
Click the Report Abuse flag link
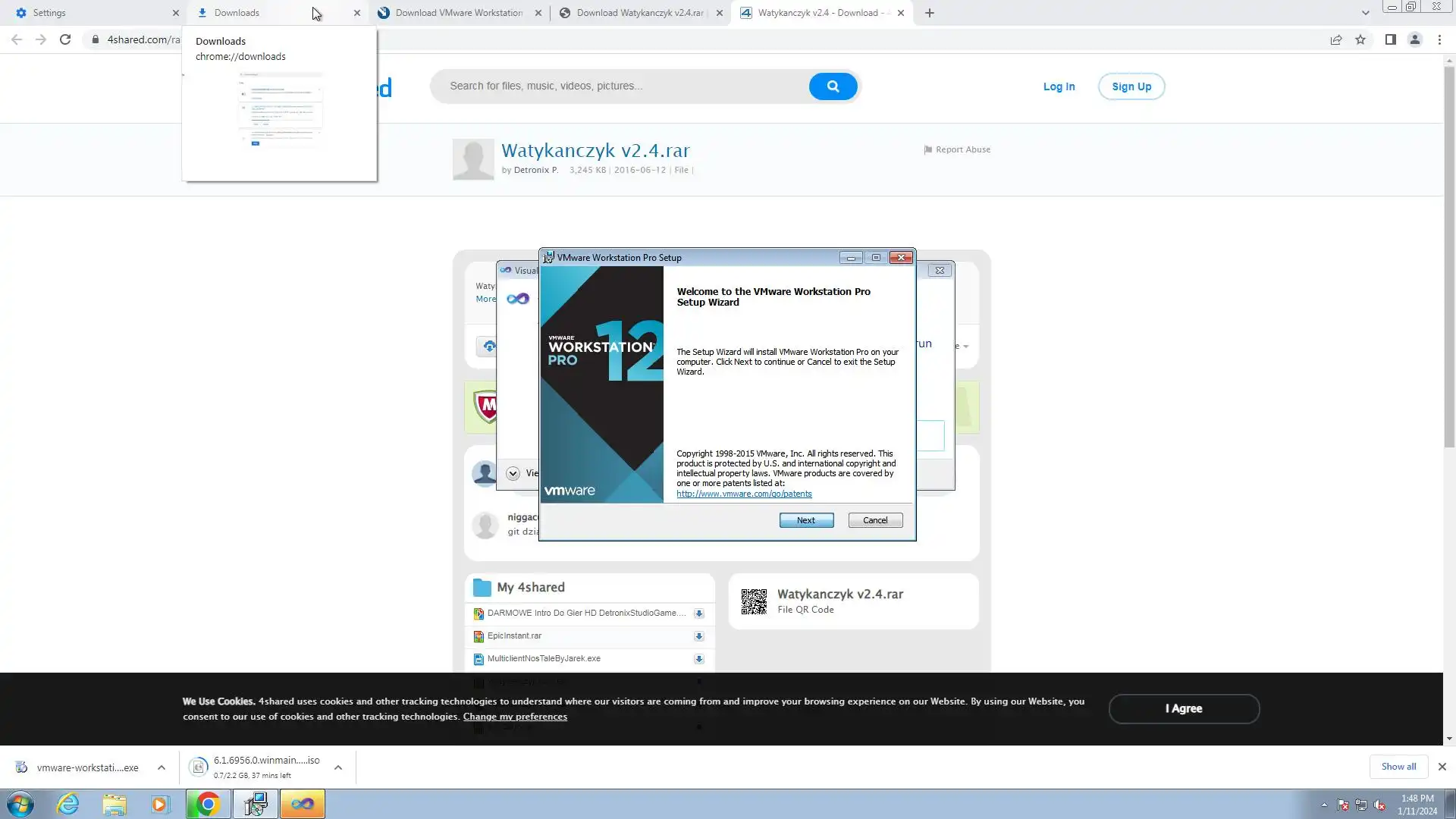tap(957, 149)
